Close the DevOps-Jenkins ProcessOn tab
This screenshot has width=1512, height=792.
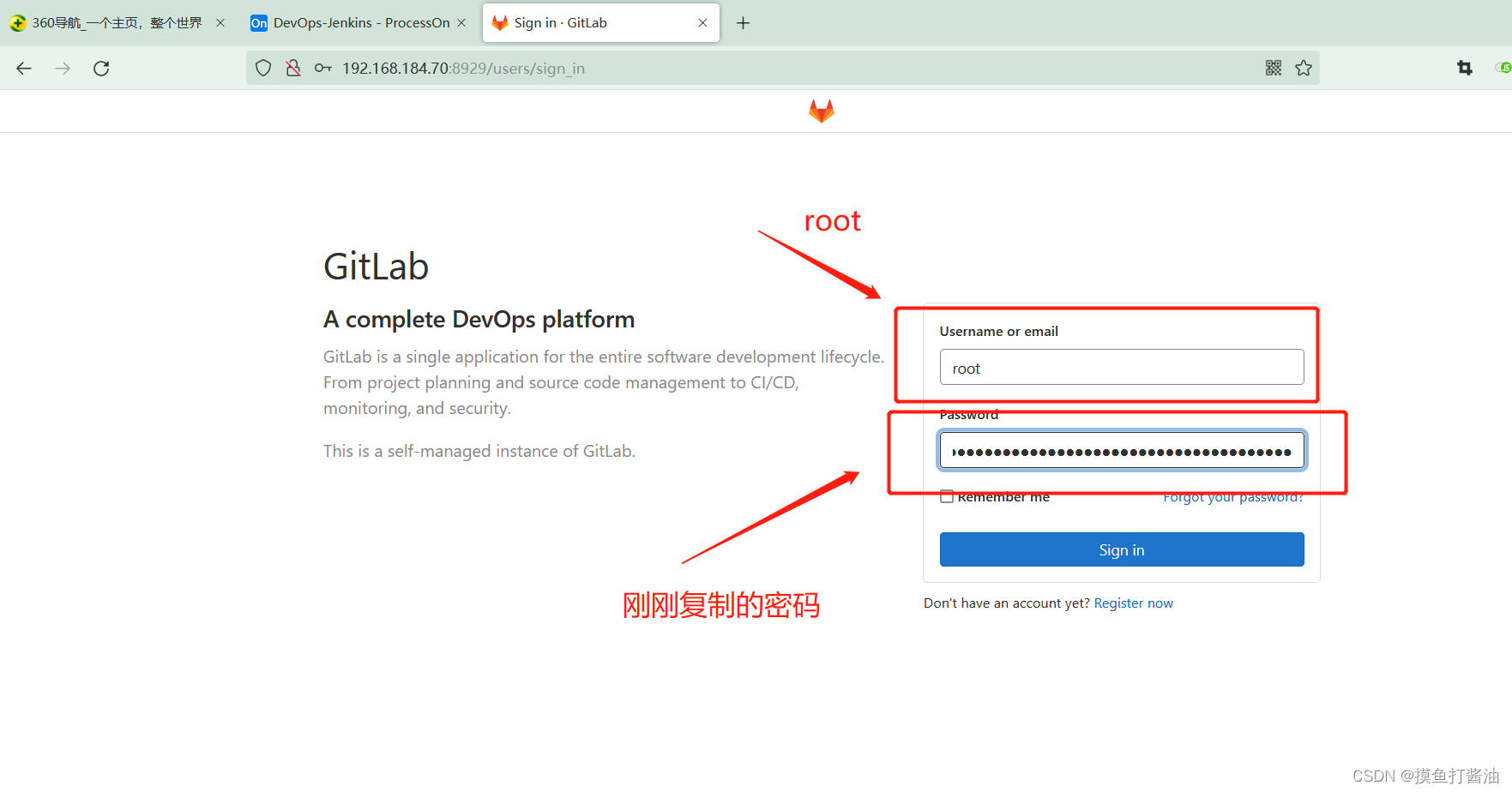coord(461,23)
